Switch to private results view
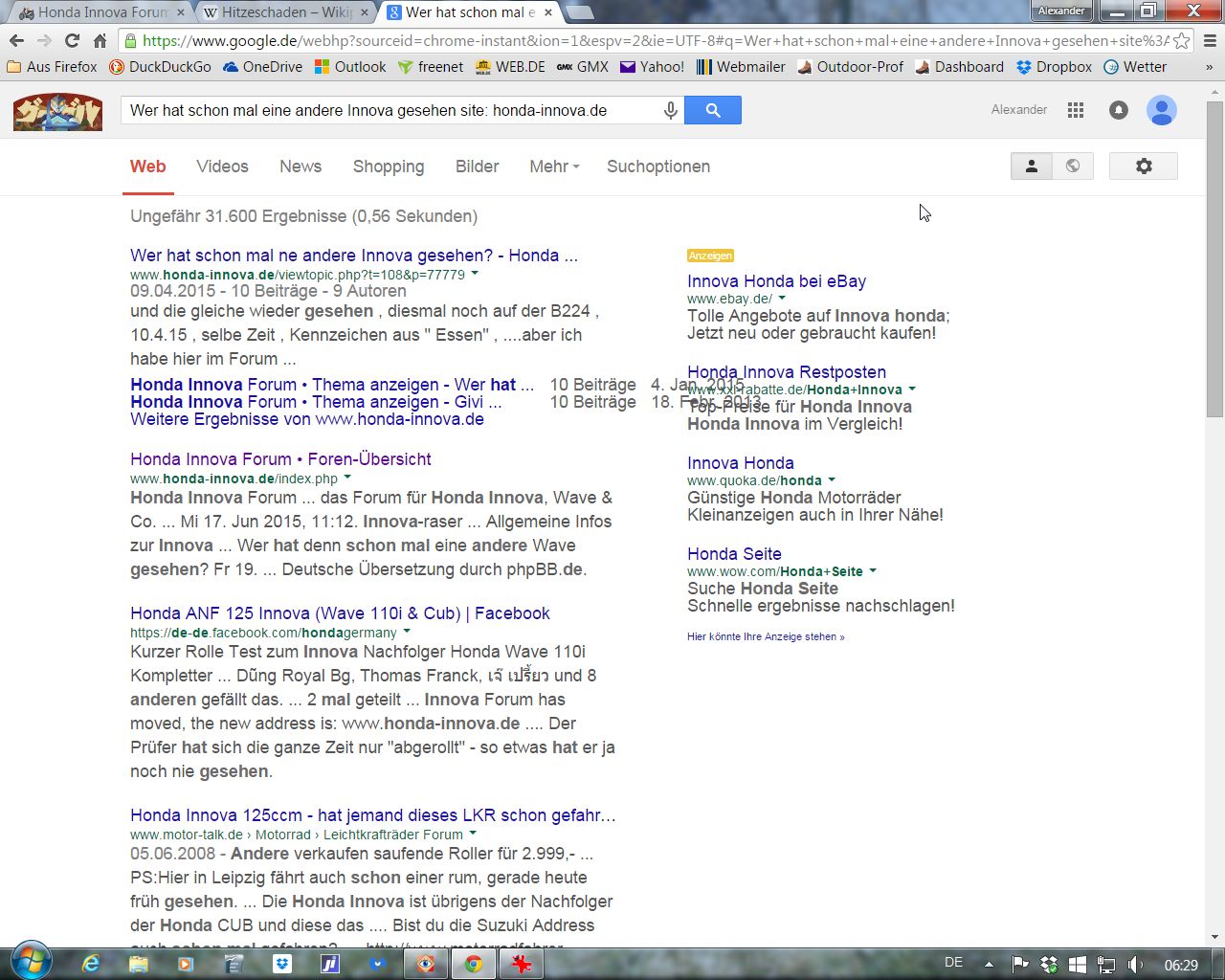 [1031, 166]
